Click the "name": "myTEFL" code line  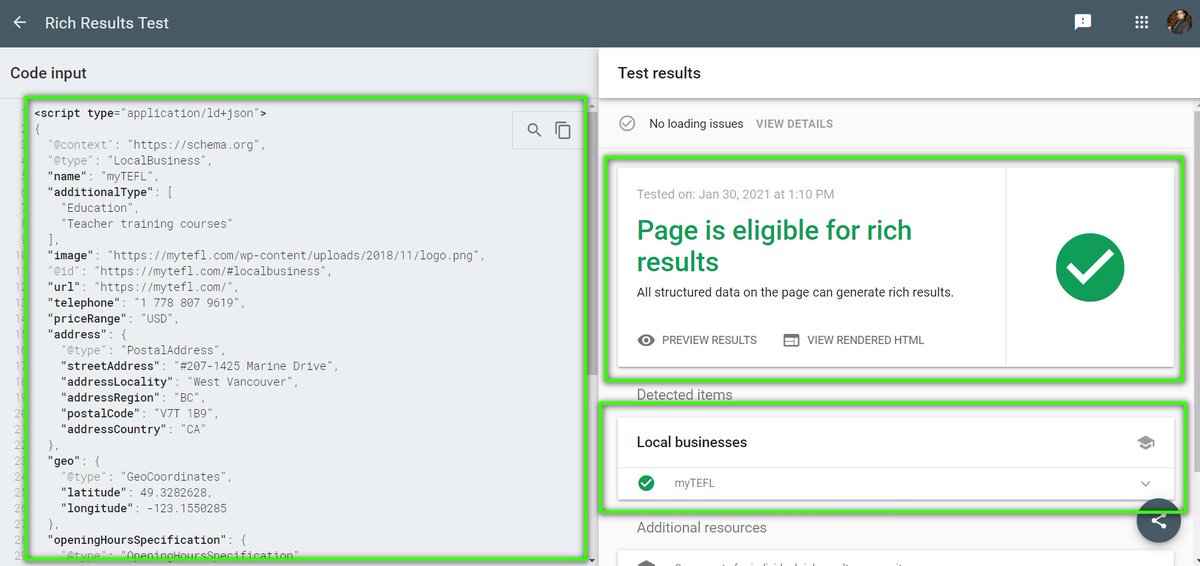pyautogui.click(x=103, y=176)
